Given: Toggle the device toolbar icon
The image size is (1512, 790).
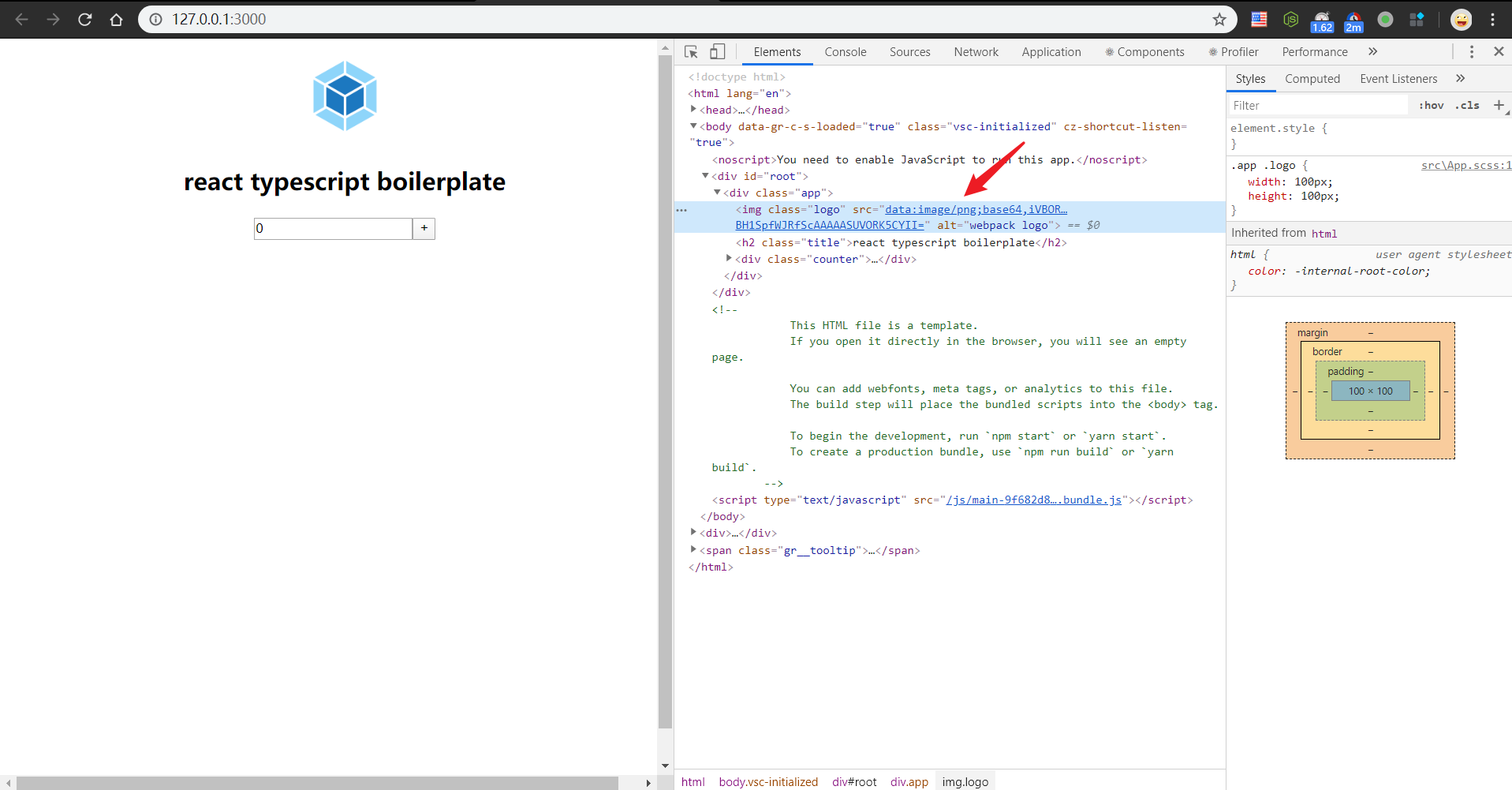Looking at the screenshot, I should pyautogui.click(x=717, y=52).
